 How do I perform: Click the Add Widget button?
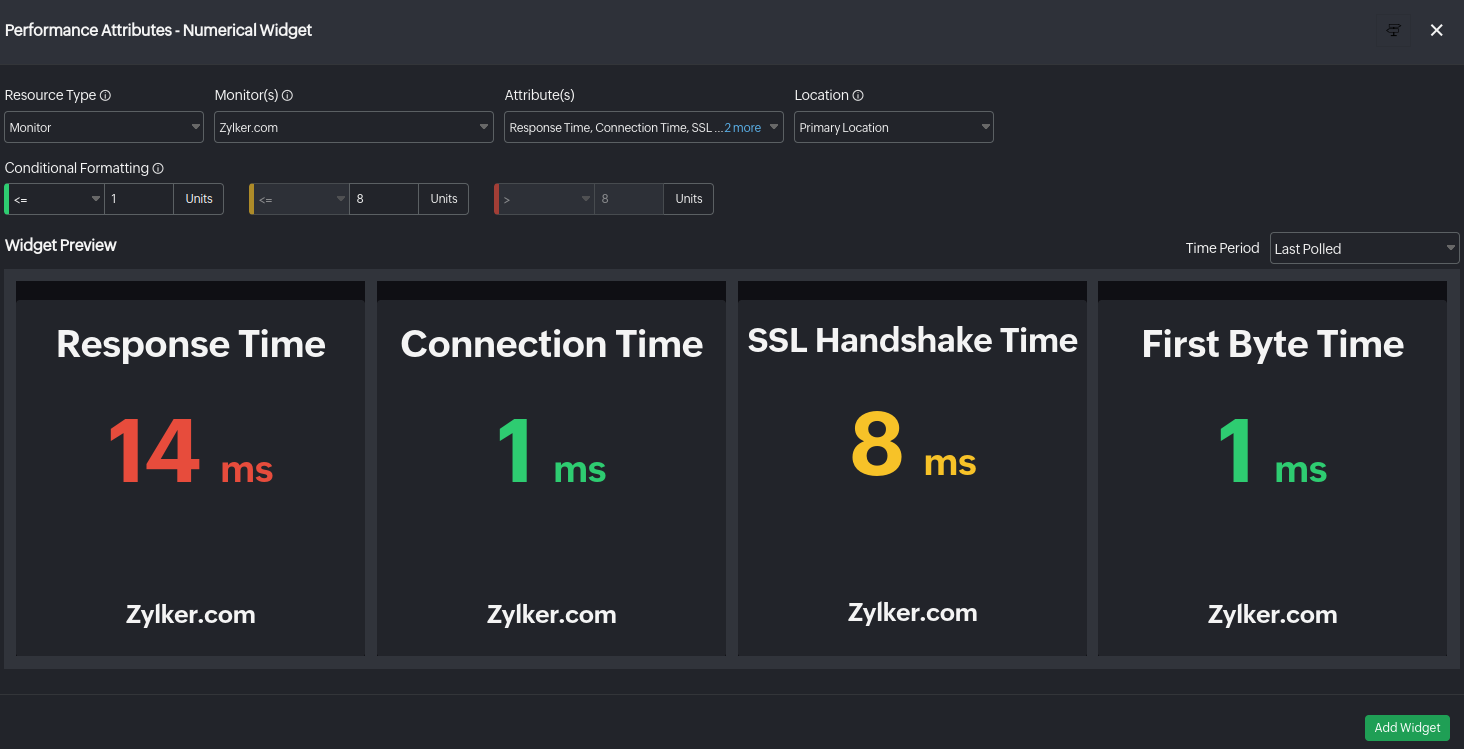(x=1407, y=728)
